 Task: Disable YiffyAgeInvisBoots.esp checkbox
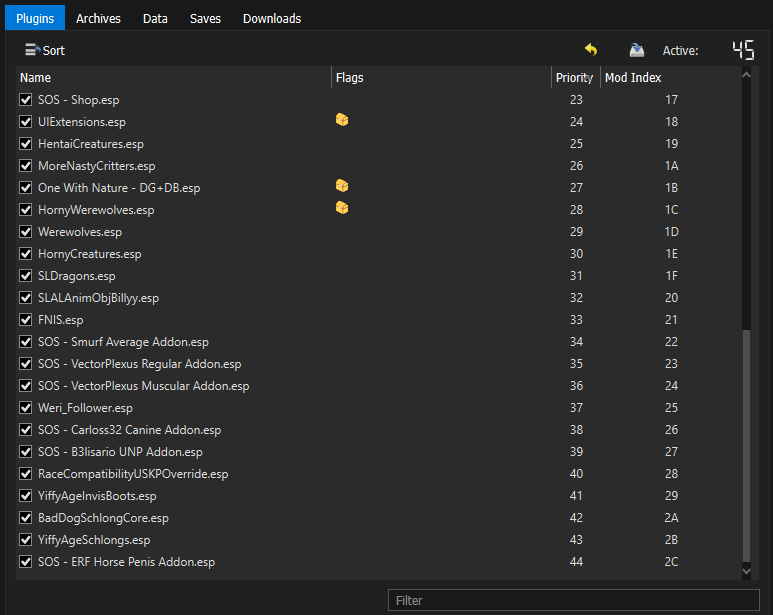click(26, 496)
